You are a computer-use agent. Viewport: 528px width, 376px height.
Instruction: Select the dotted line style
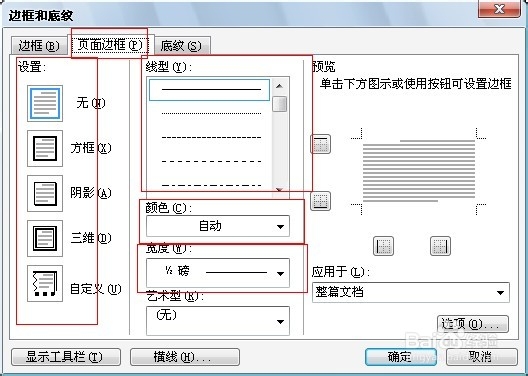211,113
